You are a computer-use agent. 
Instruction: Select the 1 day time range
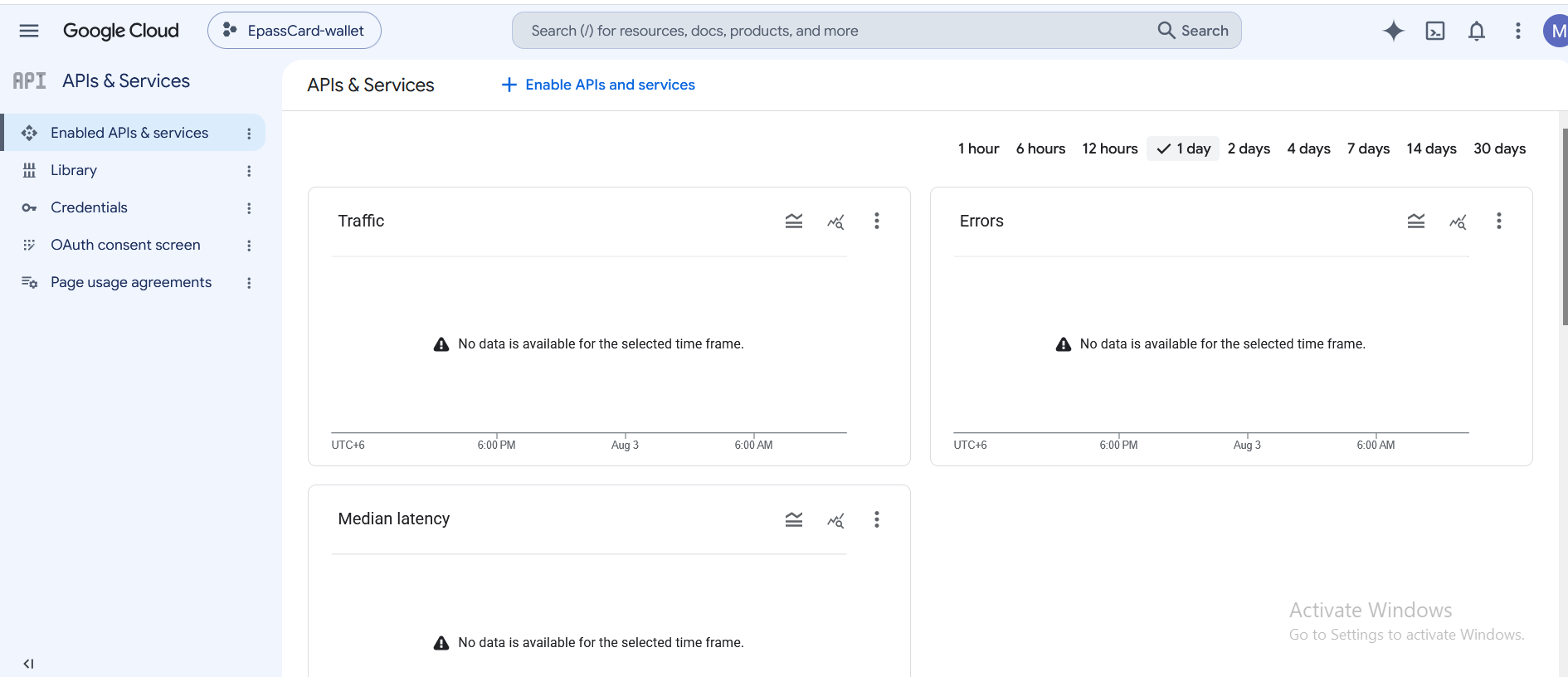point(1183,149)
